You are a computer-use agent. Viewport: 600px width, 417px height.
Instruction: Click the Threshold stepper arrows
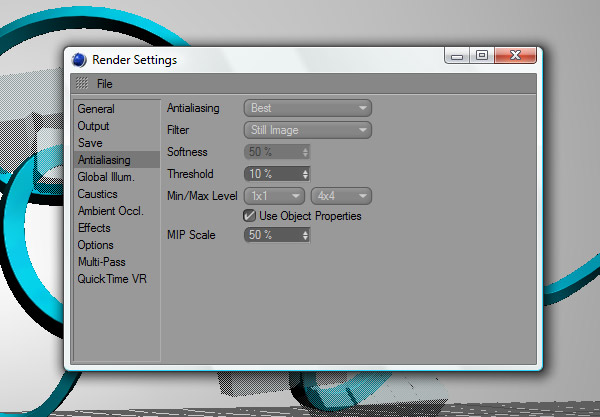click(305, 174)
